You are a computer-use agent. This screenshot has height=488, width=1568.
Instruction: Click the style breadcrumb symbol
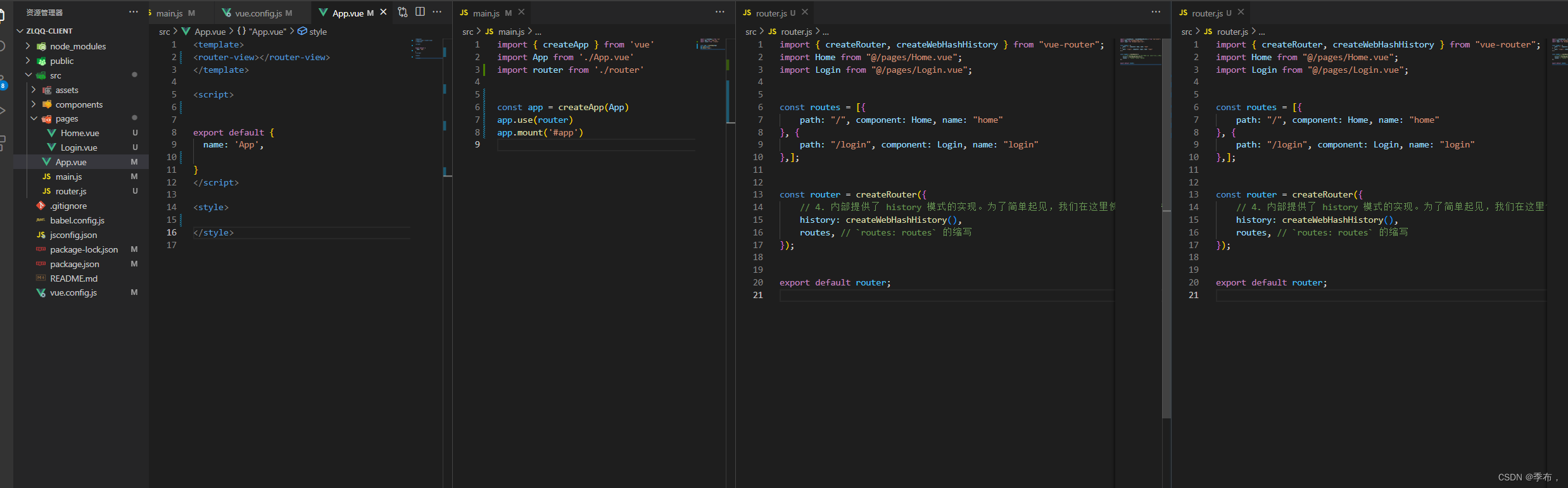click(x=312, y=32)
